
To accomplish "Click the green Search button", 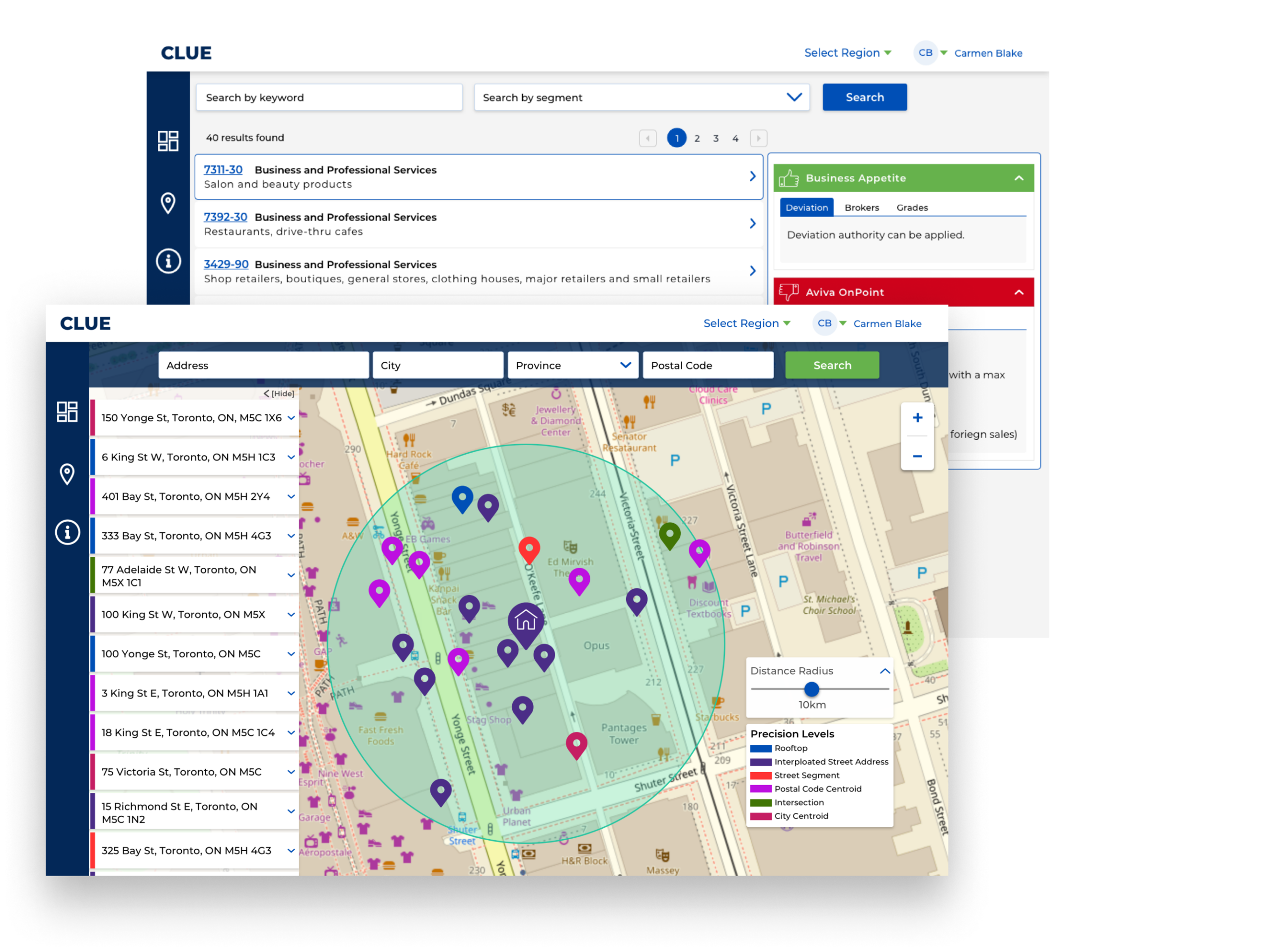I will (x=831, y=365).
